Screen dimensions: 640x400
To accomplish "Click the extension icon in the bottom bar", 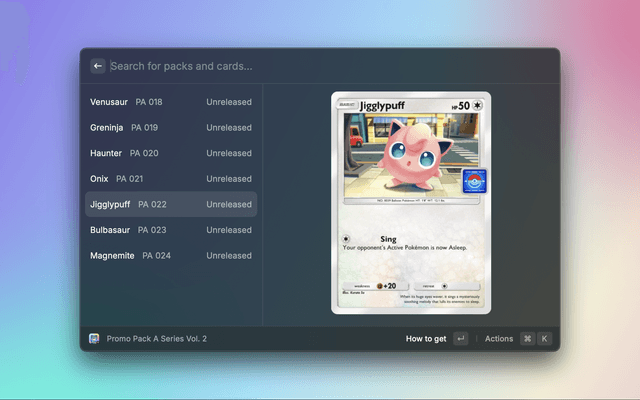I will coord(94,339).
